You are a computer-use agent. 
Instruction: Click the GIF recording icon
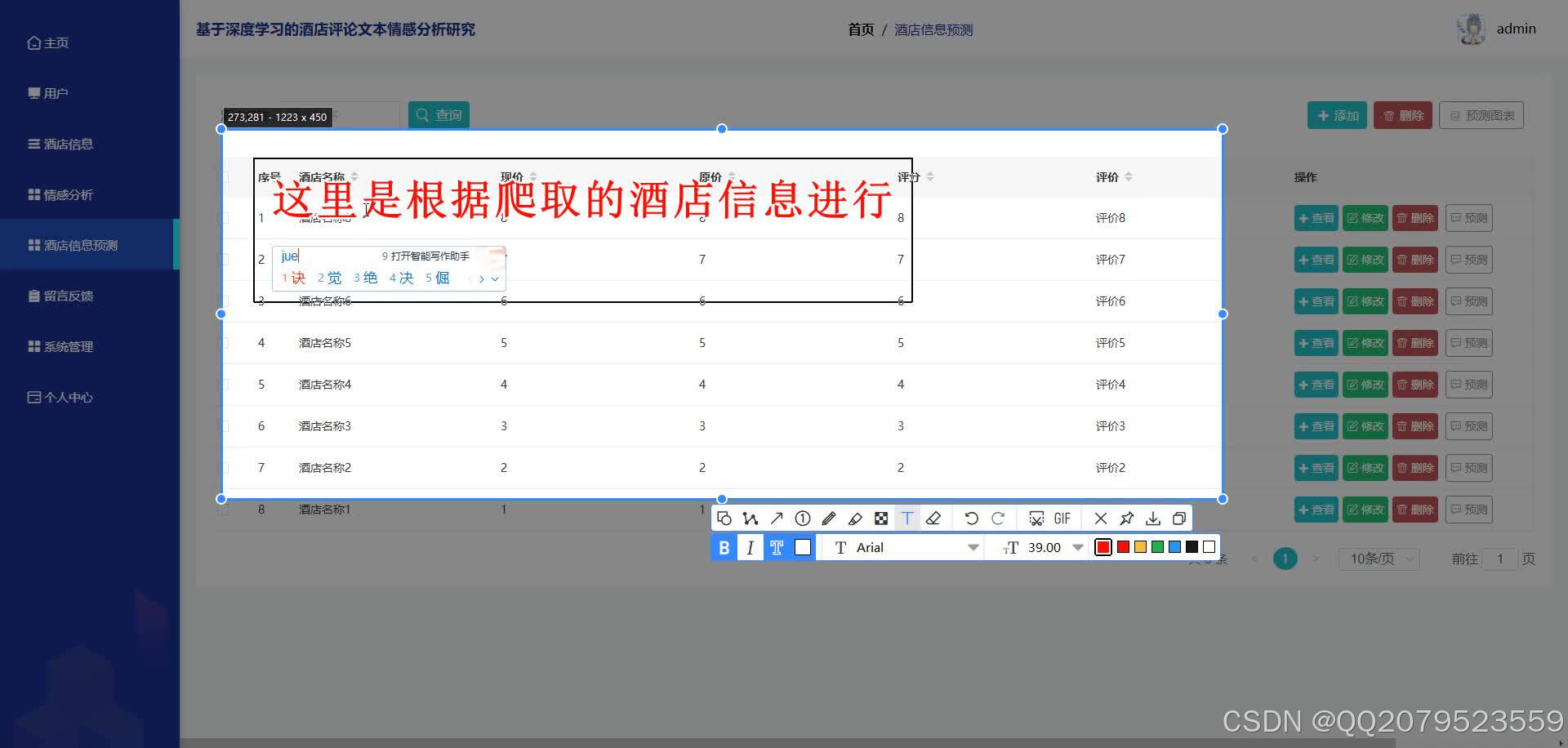1061,518
